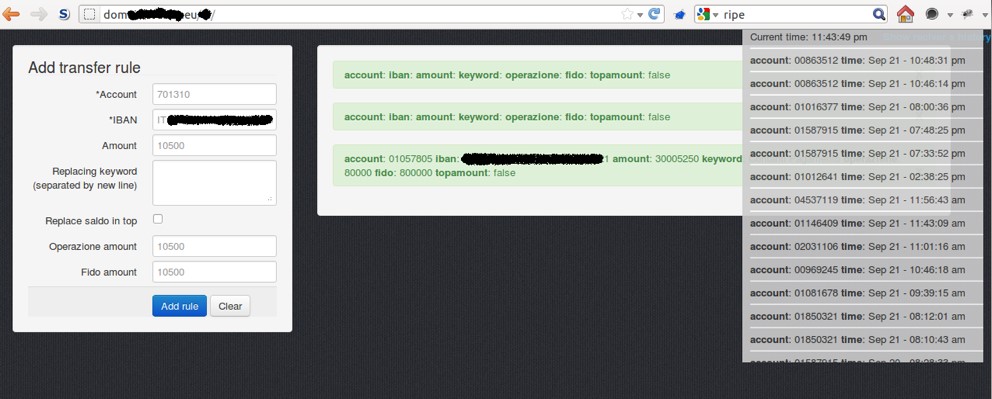Click the search magnifier icon
The height and width of the screenshot is (399, 992).
[x=879, y=14]
